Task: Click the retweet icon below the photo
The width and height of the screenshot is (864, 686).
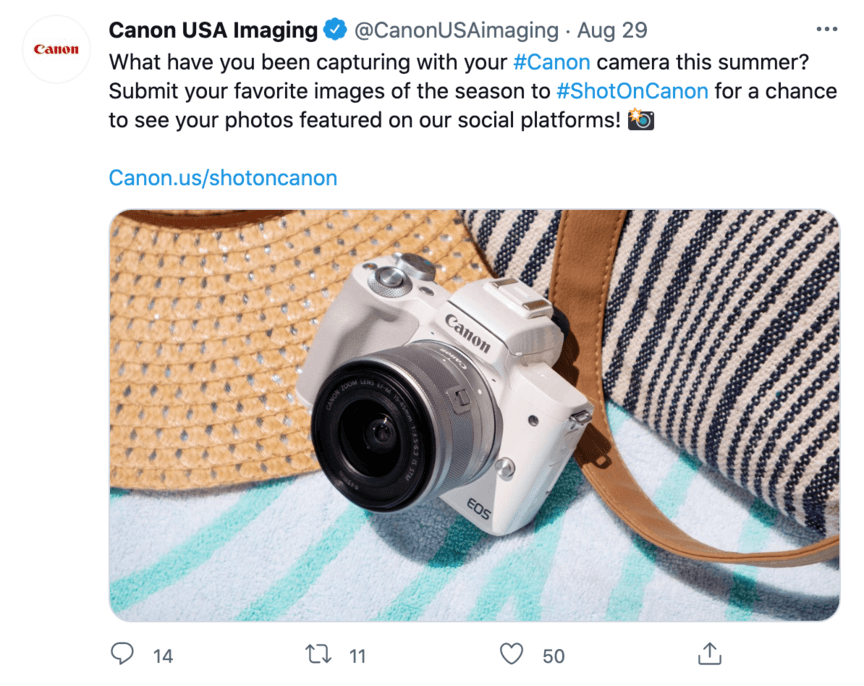Action: 318,654
